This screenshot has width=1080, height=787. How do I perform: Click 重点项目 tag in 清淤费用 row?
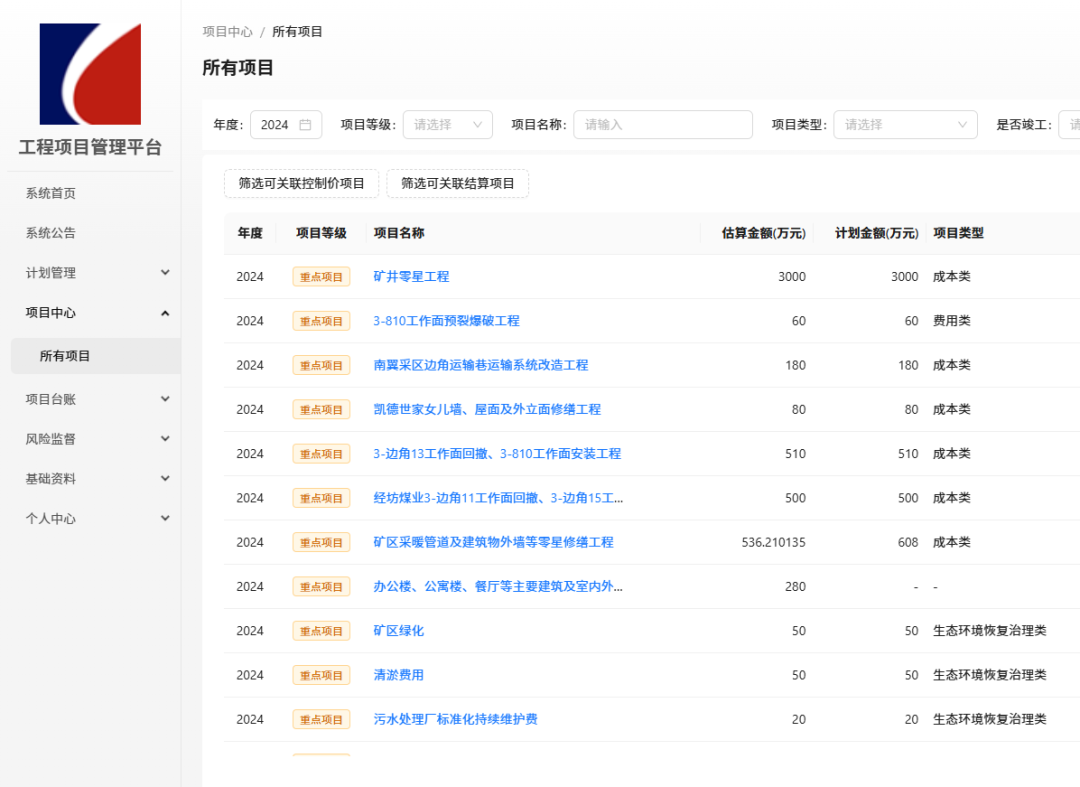[322, 675]
